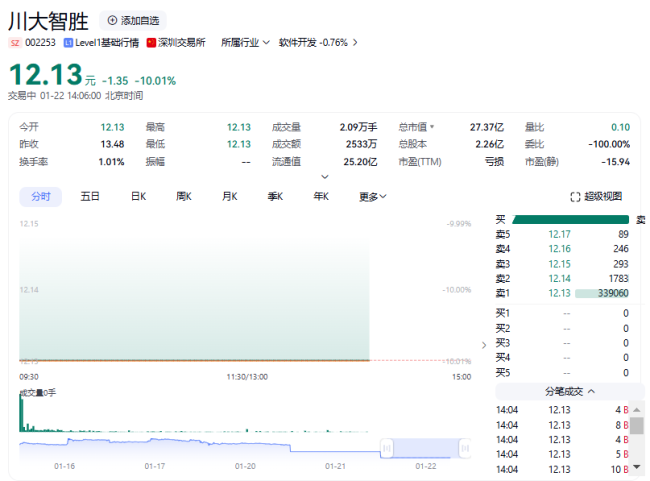
Task: Click the 买1 bid row
Action: [x=562, y=313]
